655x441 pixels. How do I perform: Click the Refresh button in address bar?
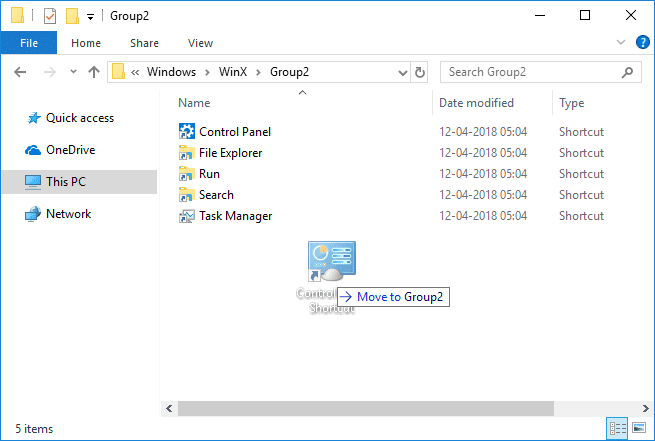coord(420,72)
